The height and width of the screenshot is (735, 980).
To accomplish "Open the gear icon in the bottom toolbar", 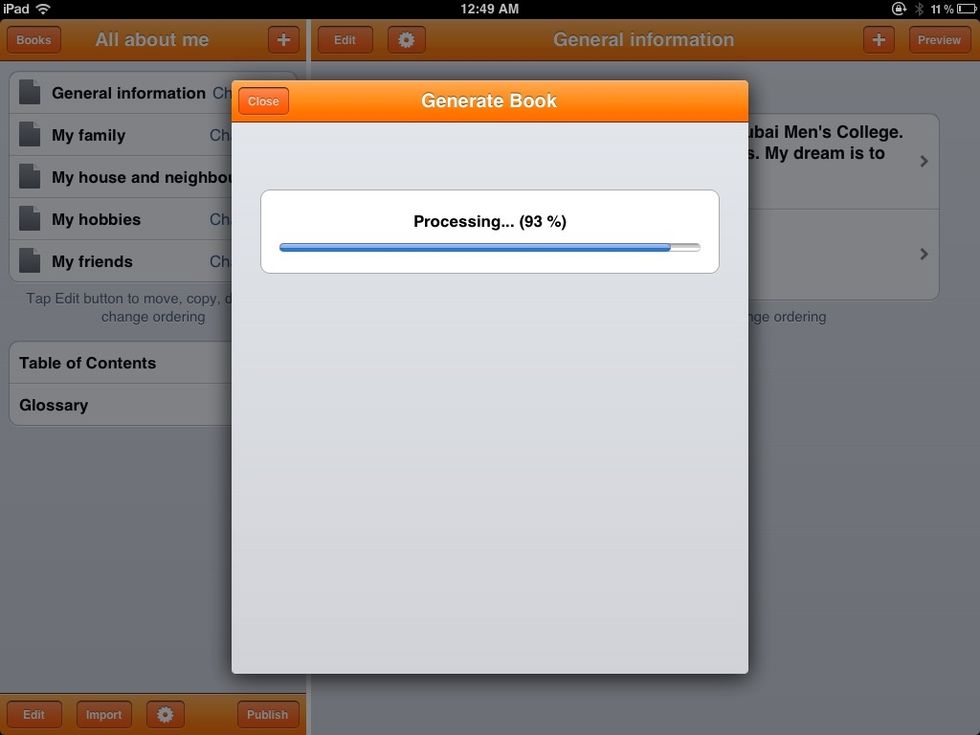I will [x=165, y=714].
